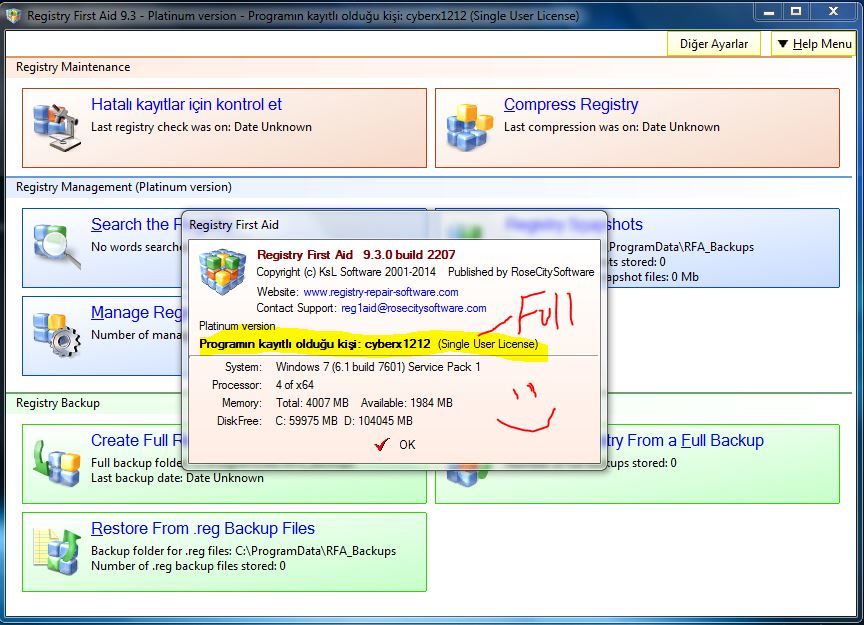Click DiskFree 'C: 59975 MB' value

(x=306, y=421)
